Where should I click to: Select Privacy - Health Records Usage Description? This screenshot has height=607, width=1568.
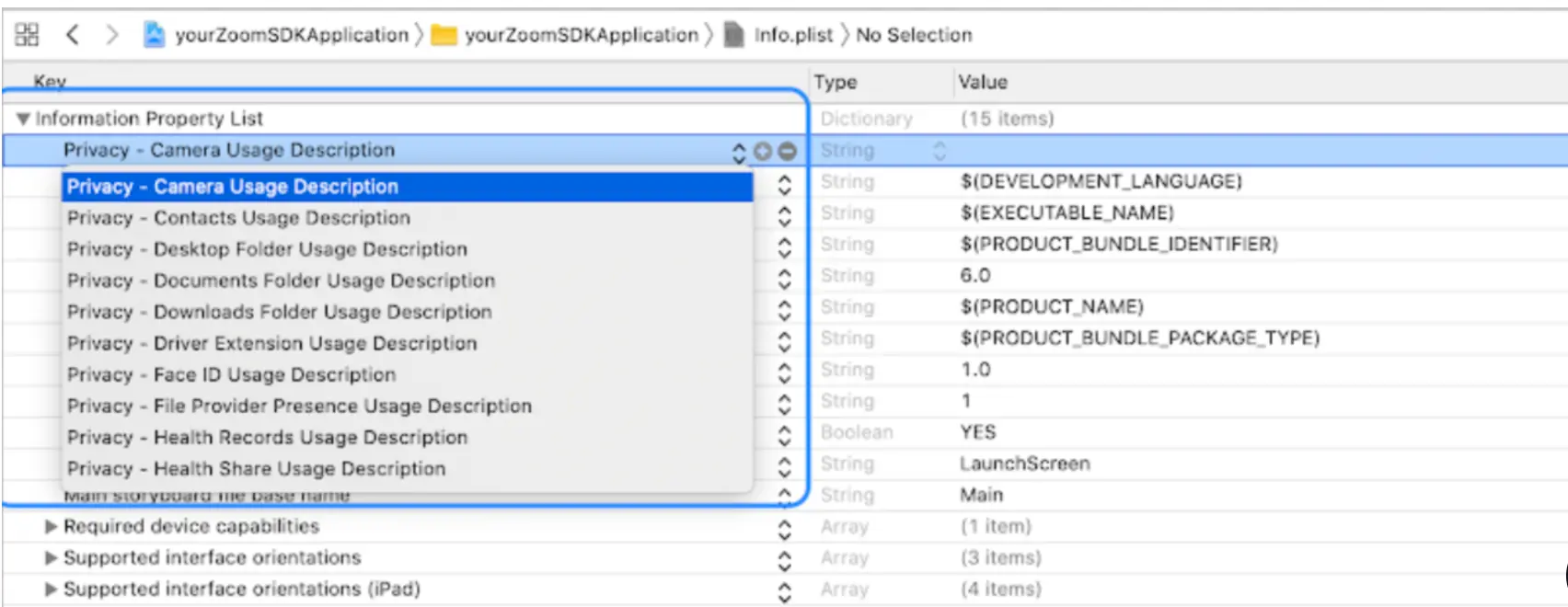[407, 437]
